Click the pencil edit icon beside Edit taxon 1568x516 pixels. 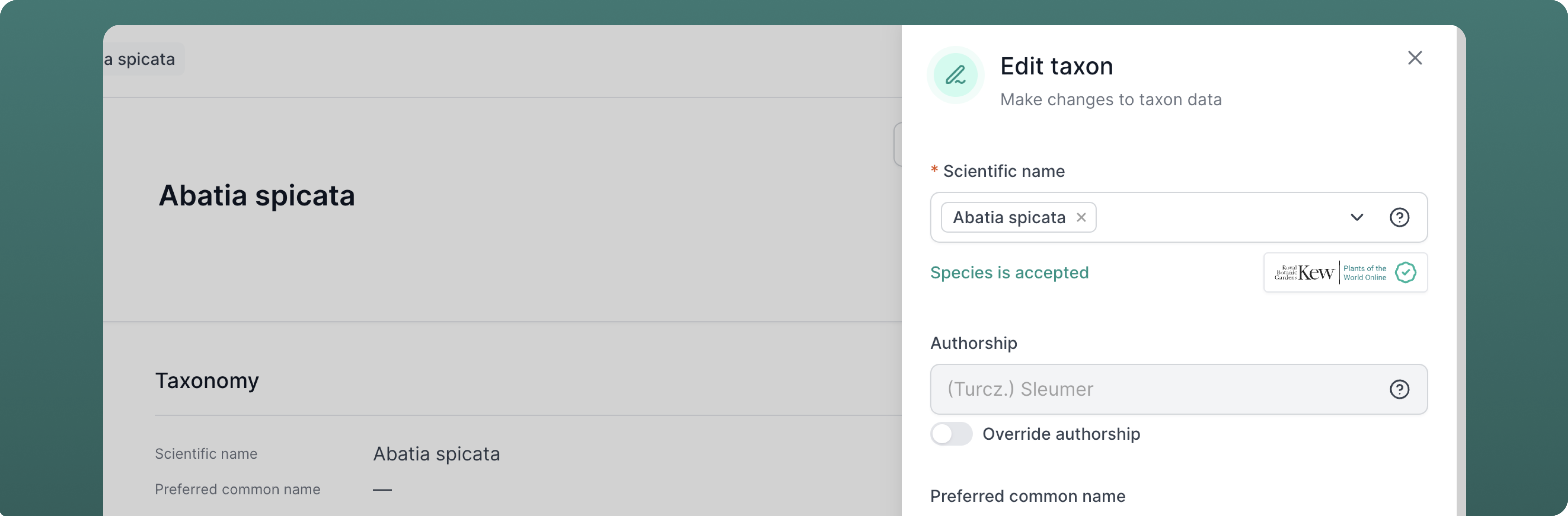[954, 75]
